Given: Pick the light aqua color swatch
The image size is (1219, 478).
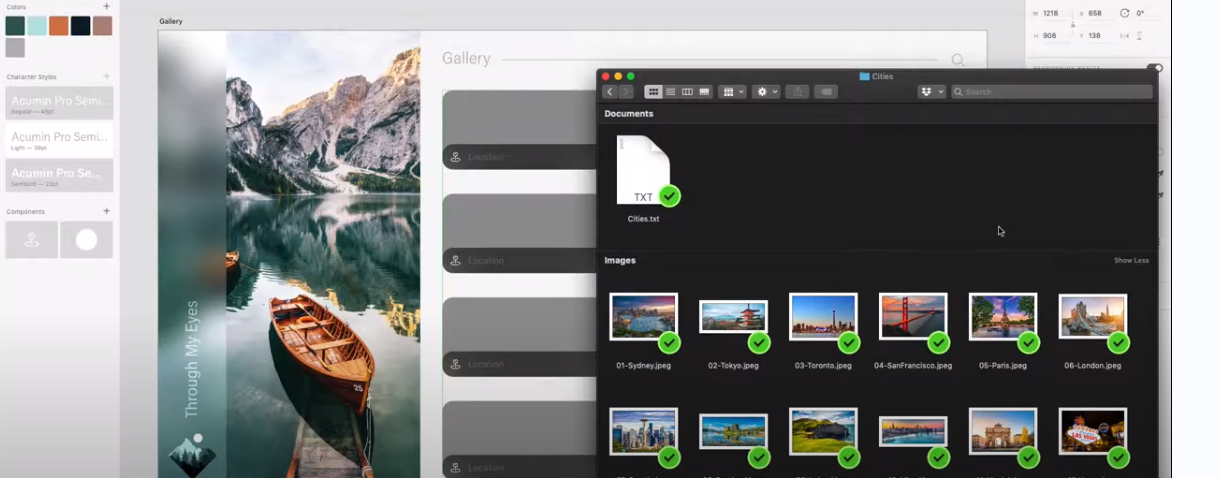Looking at the screenshot, I should (37, 26).
